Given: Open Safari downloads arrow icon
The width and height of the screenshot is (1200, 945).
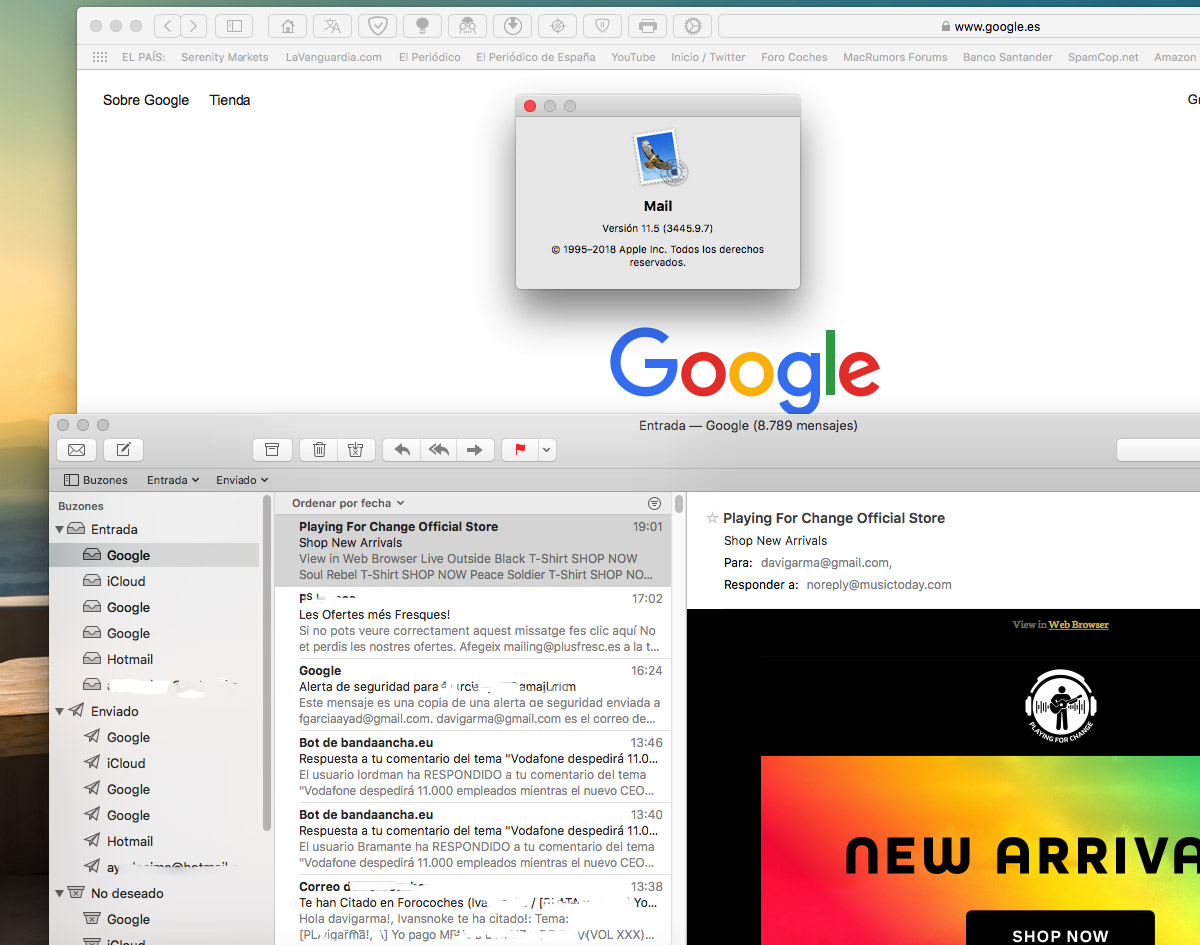Looking at the screenshot, I should [x=512, y=26].
